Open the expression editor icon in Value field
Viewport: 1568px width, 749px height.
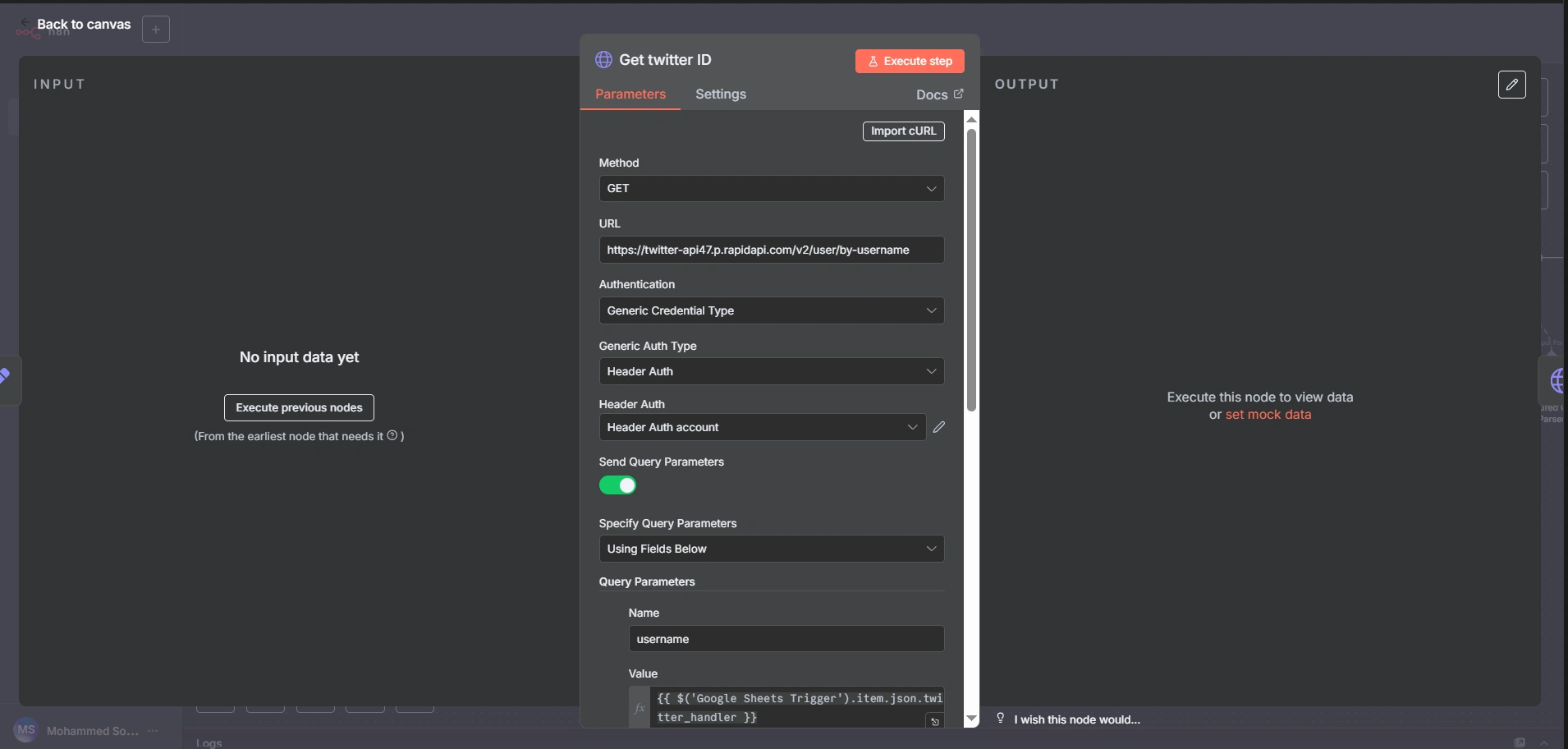[x=934, y=721]
